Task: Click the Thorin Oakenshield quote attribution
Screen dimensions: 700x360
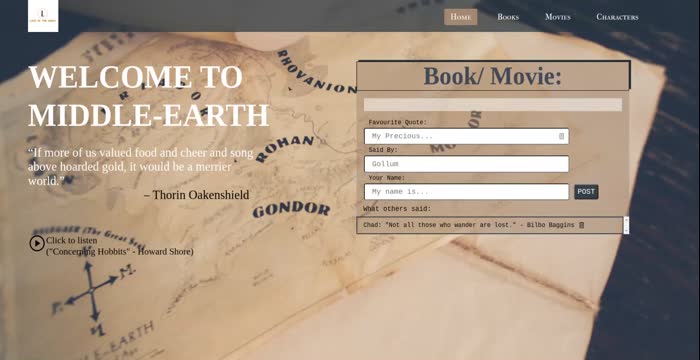Action: coord(196,195)
